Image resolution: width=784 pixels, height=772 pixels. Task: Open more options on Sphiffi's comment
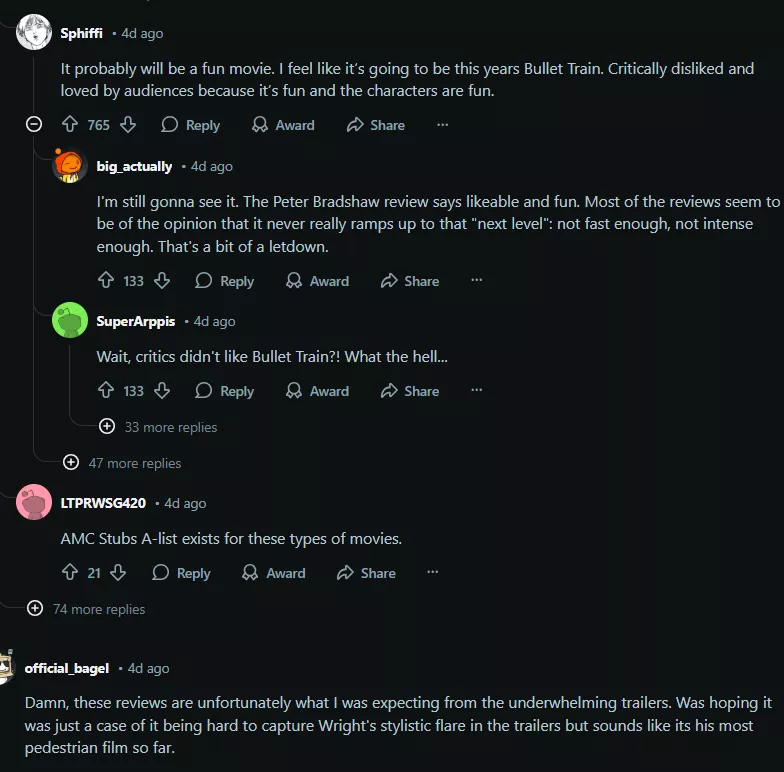[x=443, y=125]
